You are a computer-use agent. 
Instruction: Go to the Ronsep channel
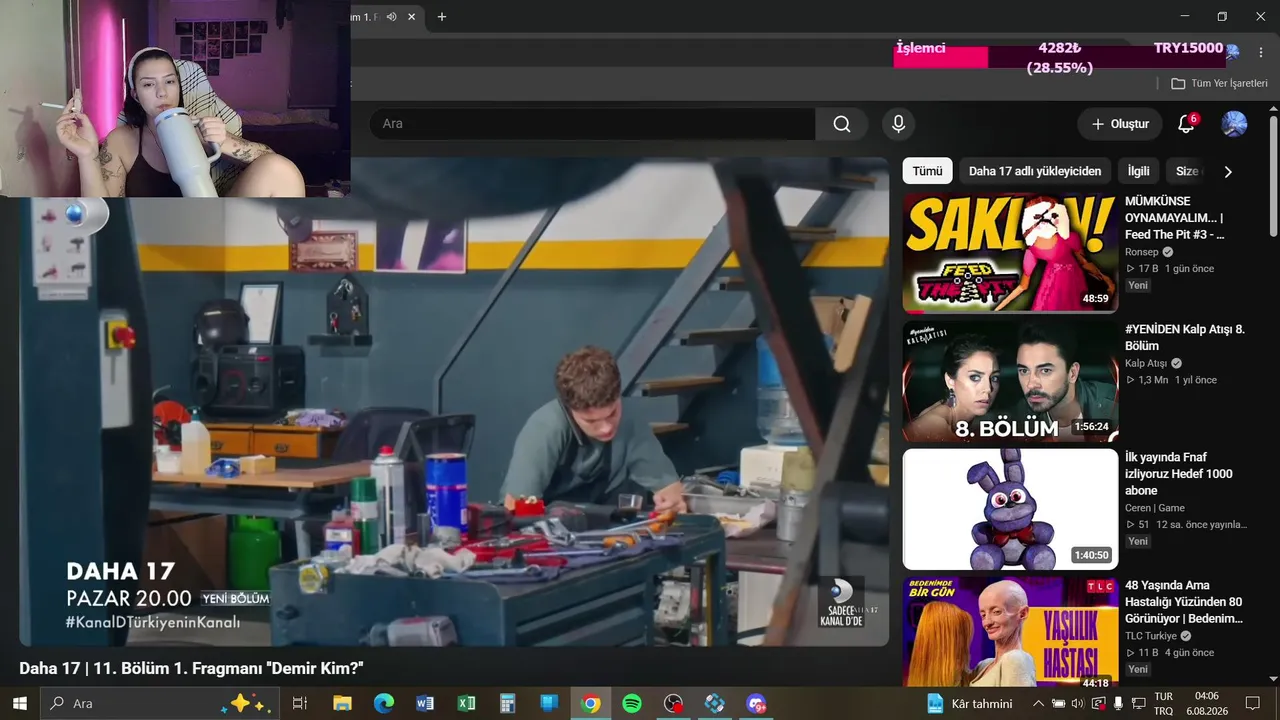[1142, 252]
